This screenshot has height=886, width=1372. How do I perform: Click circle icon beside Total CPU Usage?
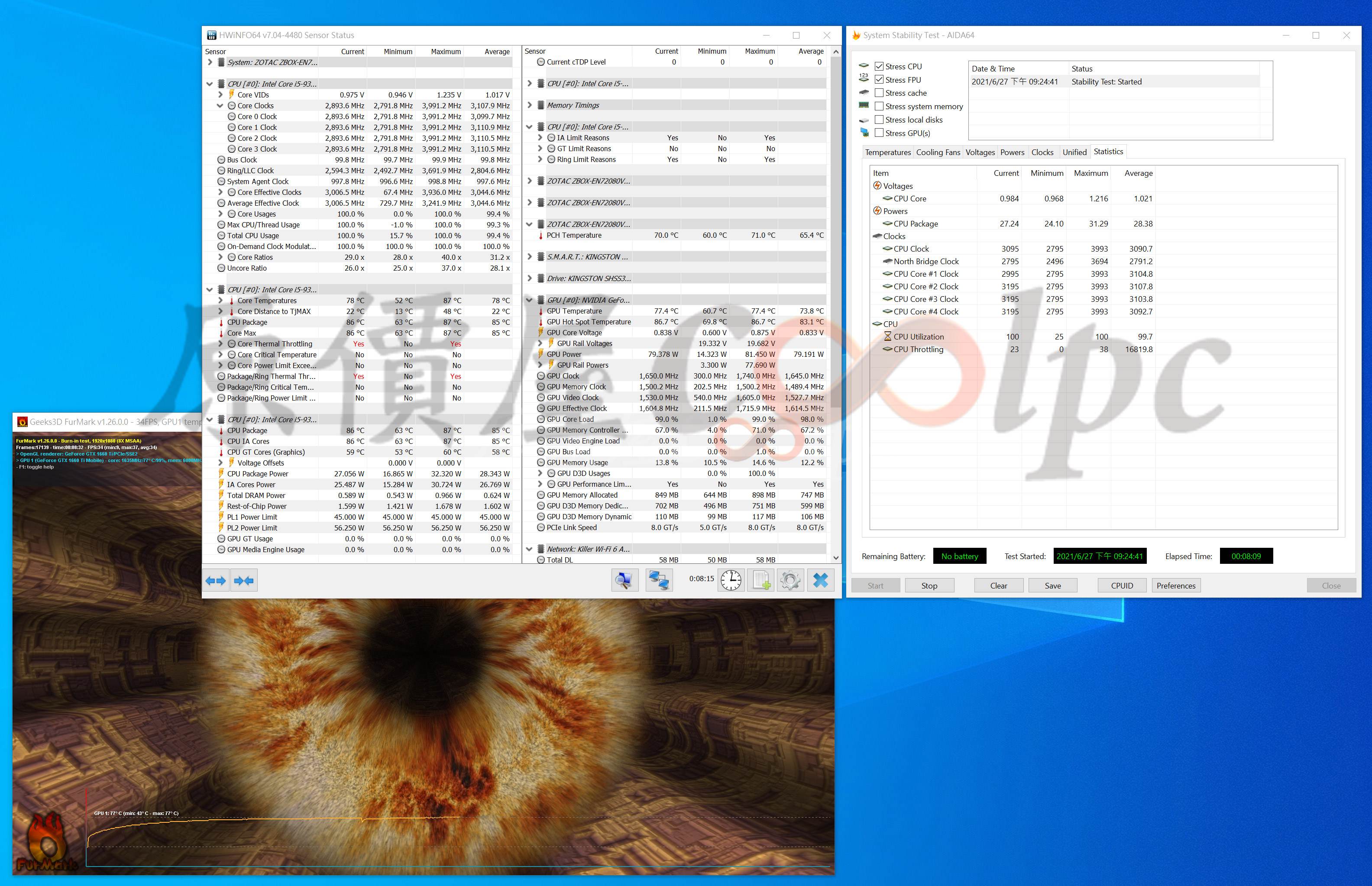click(x=221, y=235)
